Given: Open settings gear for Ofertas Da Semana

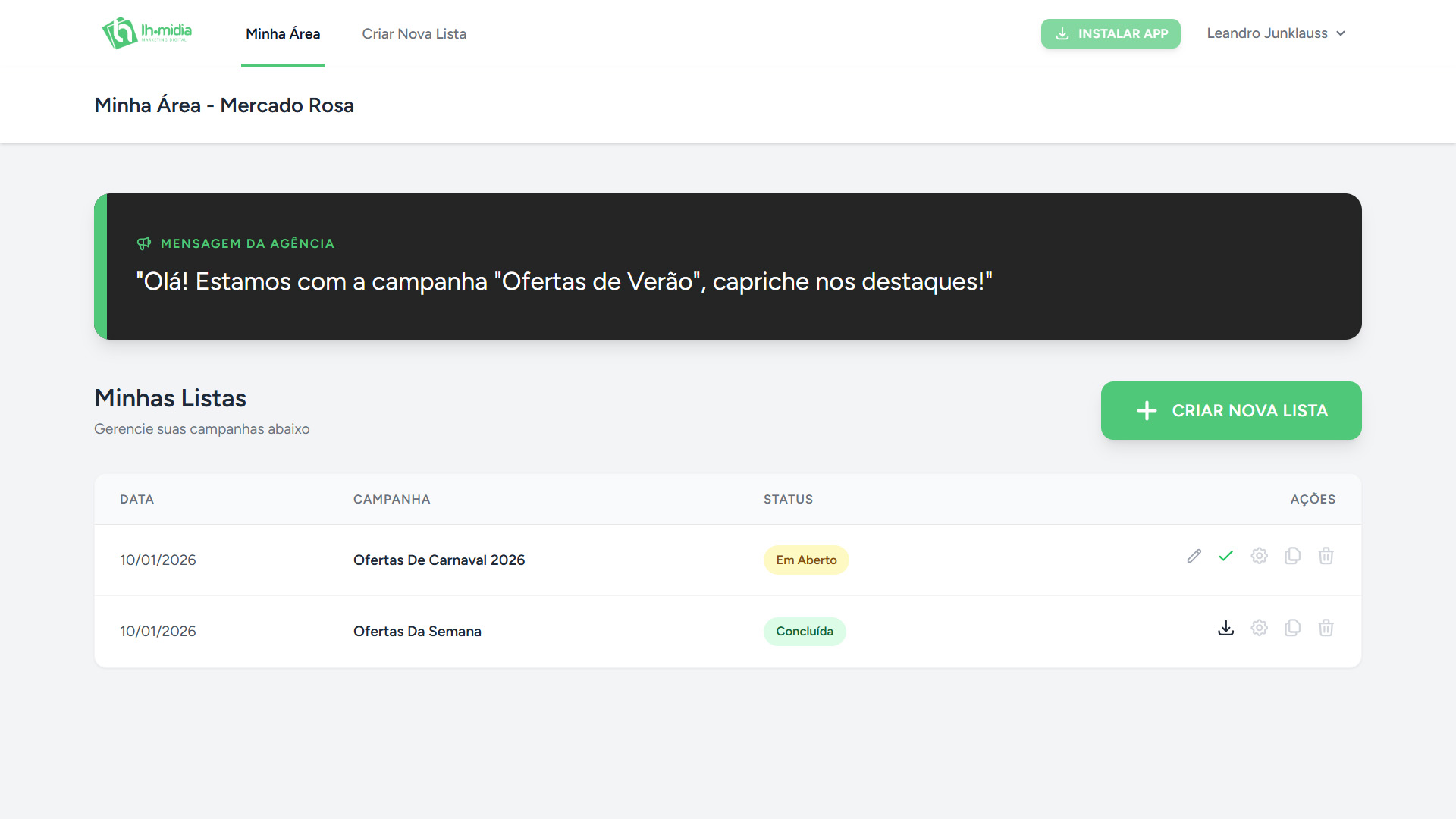Looking at the screenshot, I should coord(1260,628).
